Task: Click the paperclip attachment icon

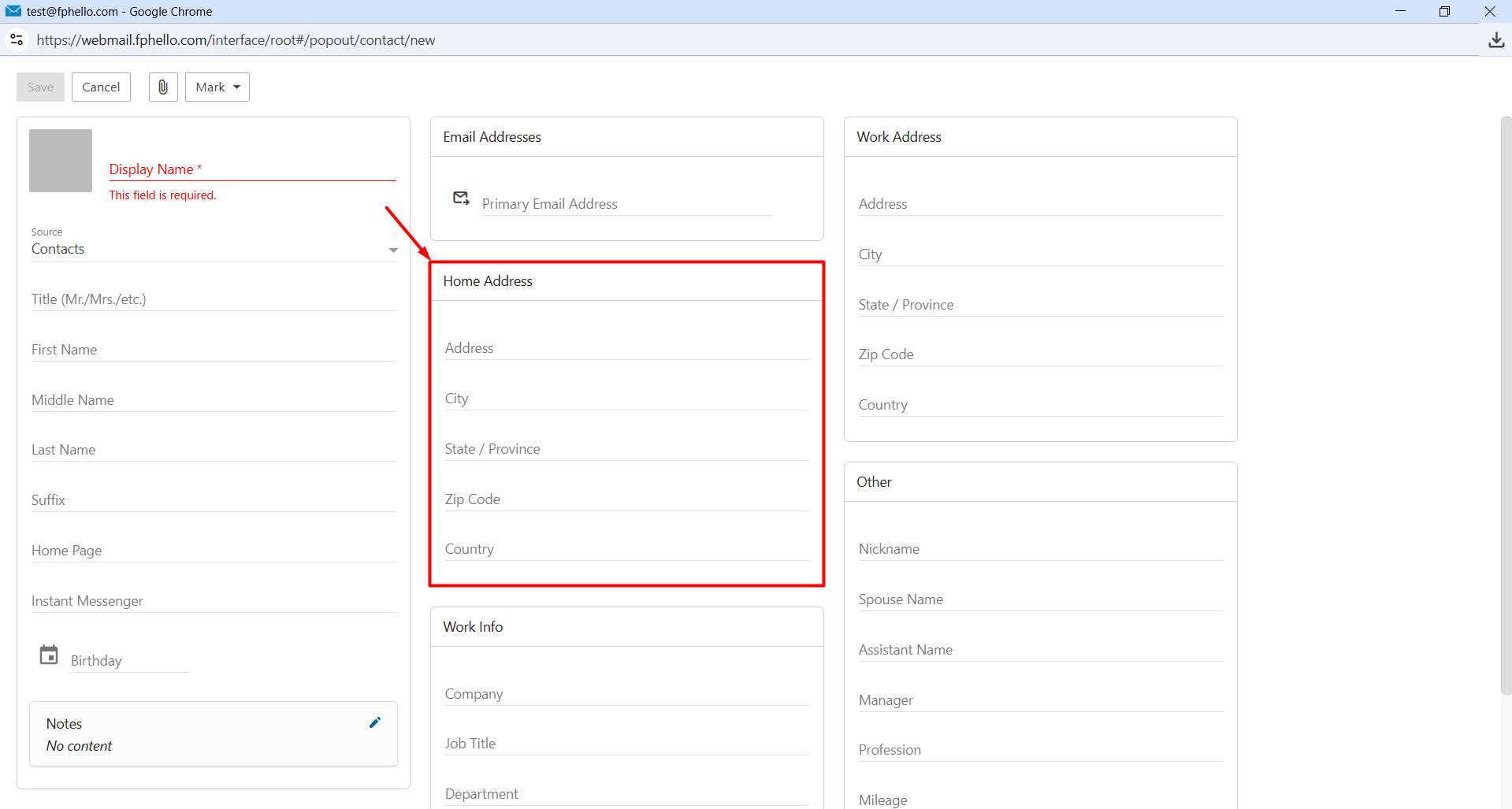Action: tap(163, 87)
